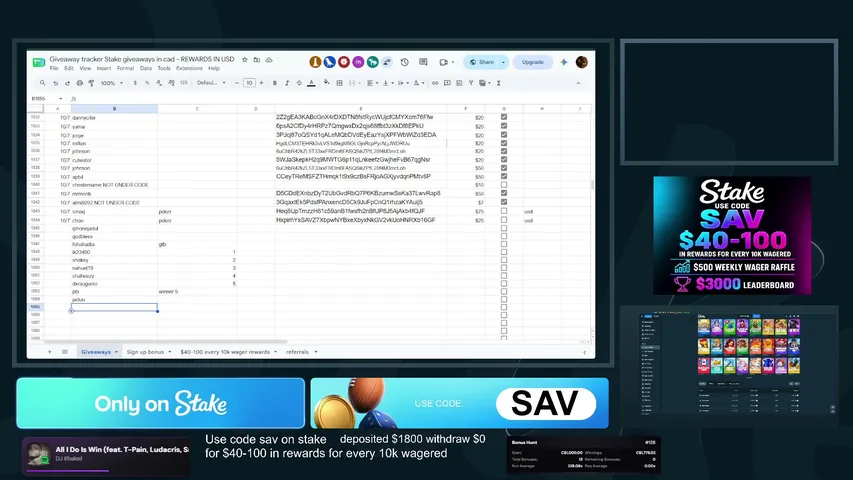
Task: Toggle the checkbox in milton row
Action: pos(504,143)
